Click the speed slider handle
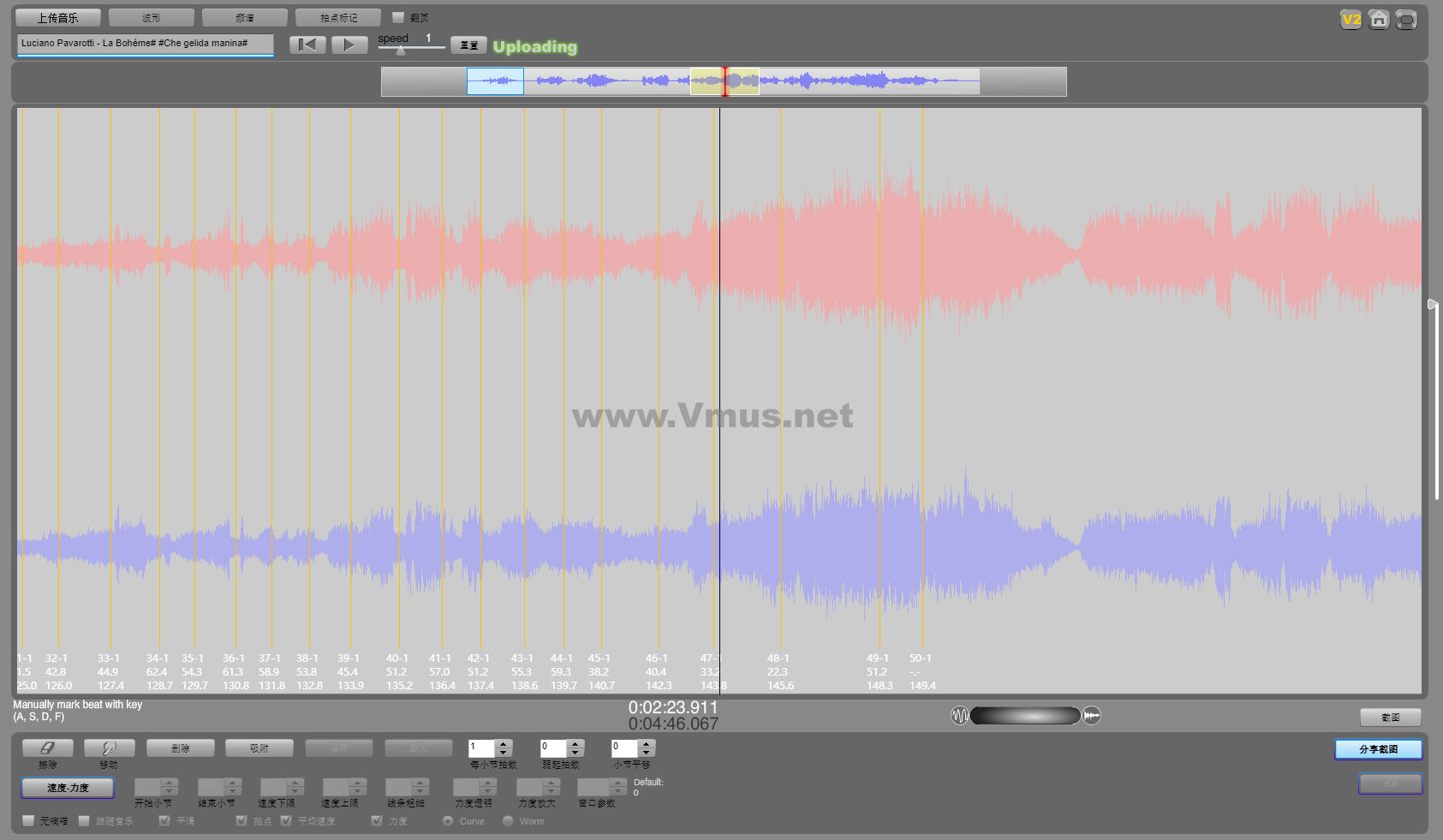Viewport: 1443px width, 840px height. (400, 51)
